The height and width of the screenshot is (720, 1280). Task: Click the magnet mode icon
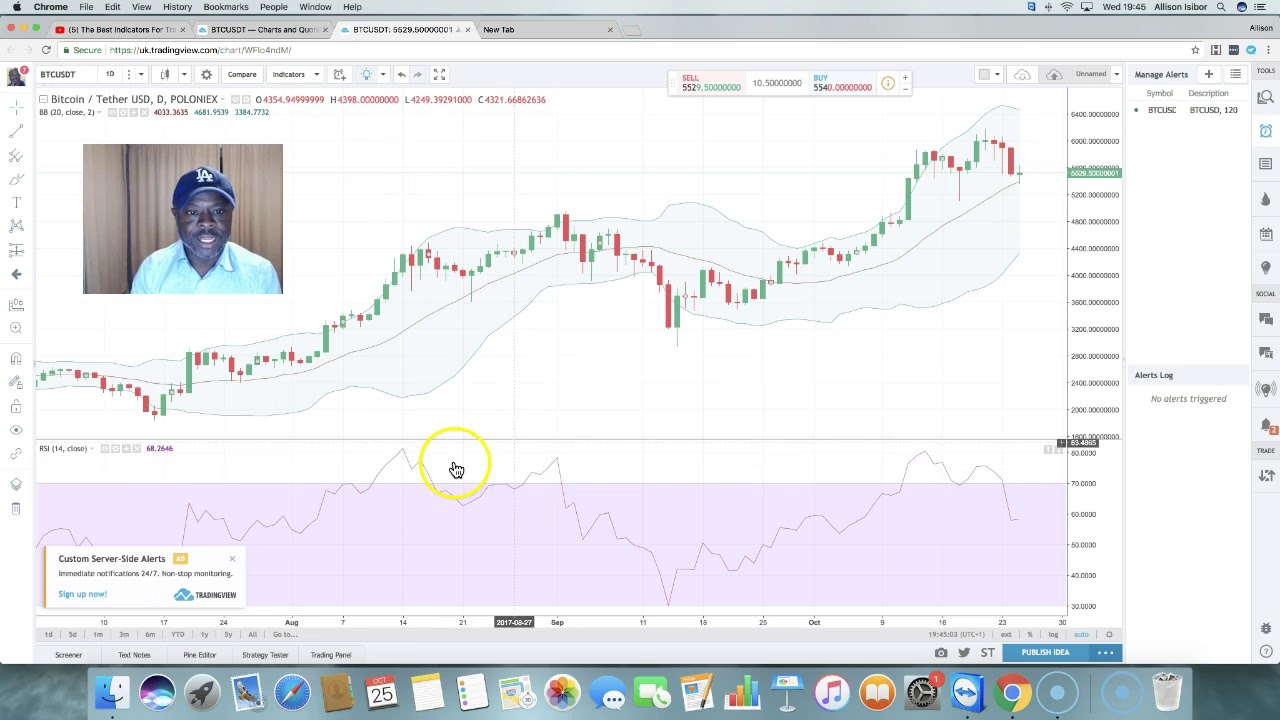pos(16,358)
